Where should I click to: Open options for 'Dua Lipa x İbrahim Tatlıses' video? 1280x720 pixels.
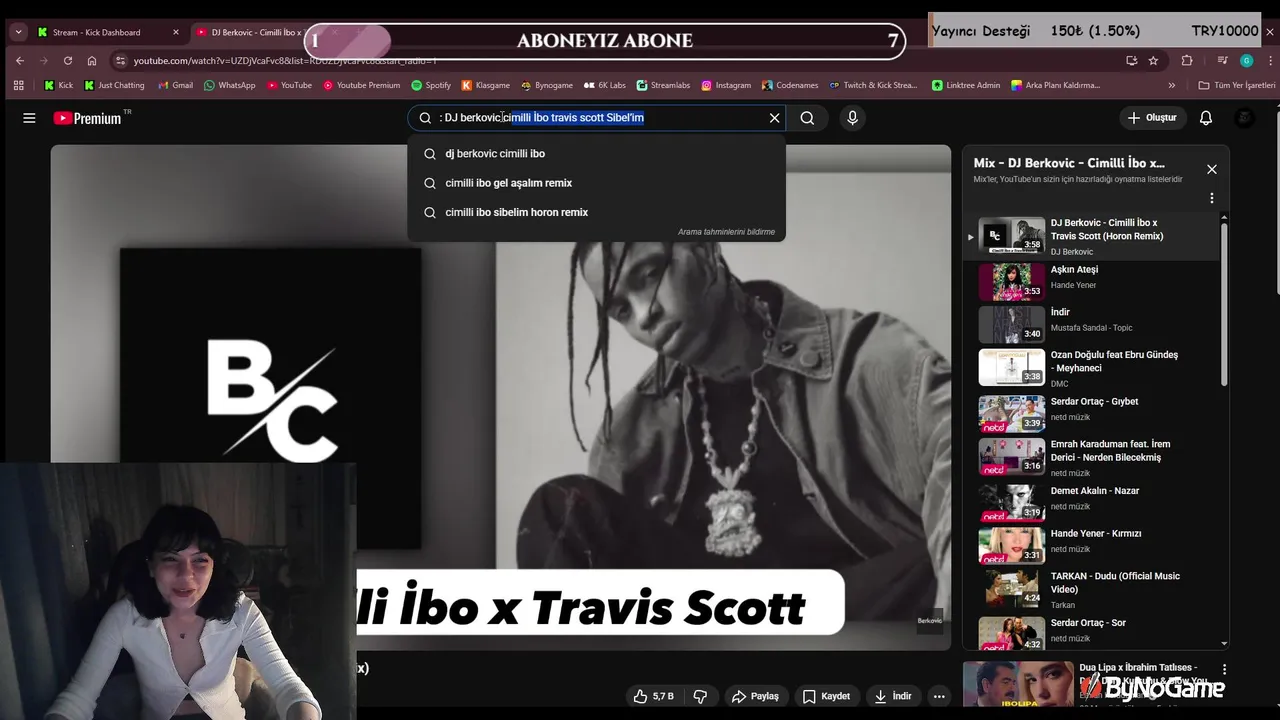(x=1224, y=669)
